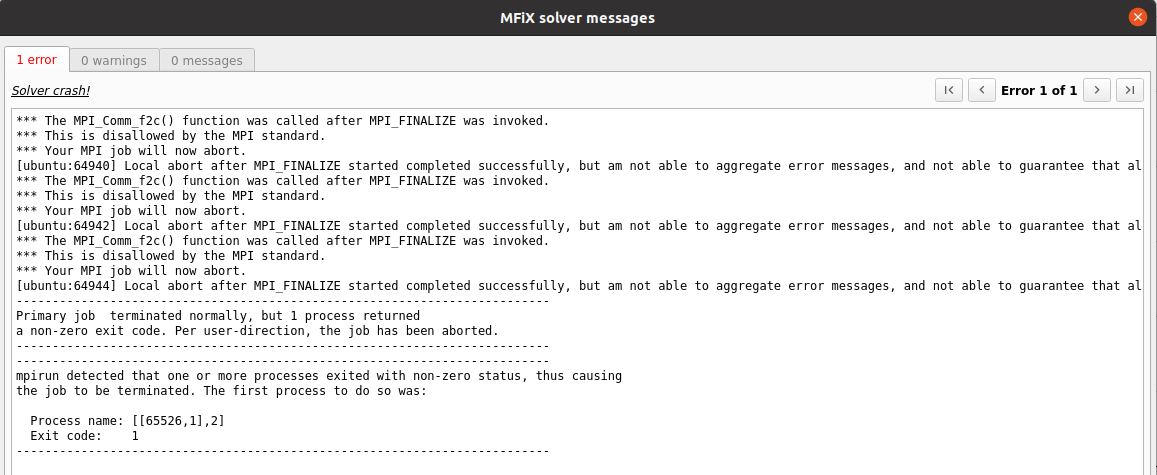
Task: Click the MFiX solver messages title bar
Action: tap(577, 18)
